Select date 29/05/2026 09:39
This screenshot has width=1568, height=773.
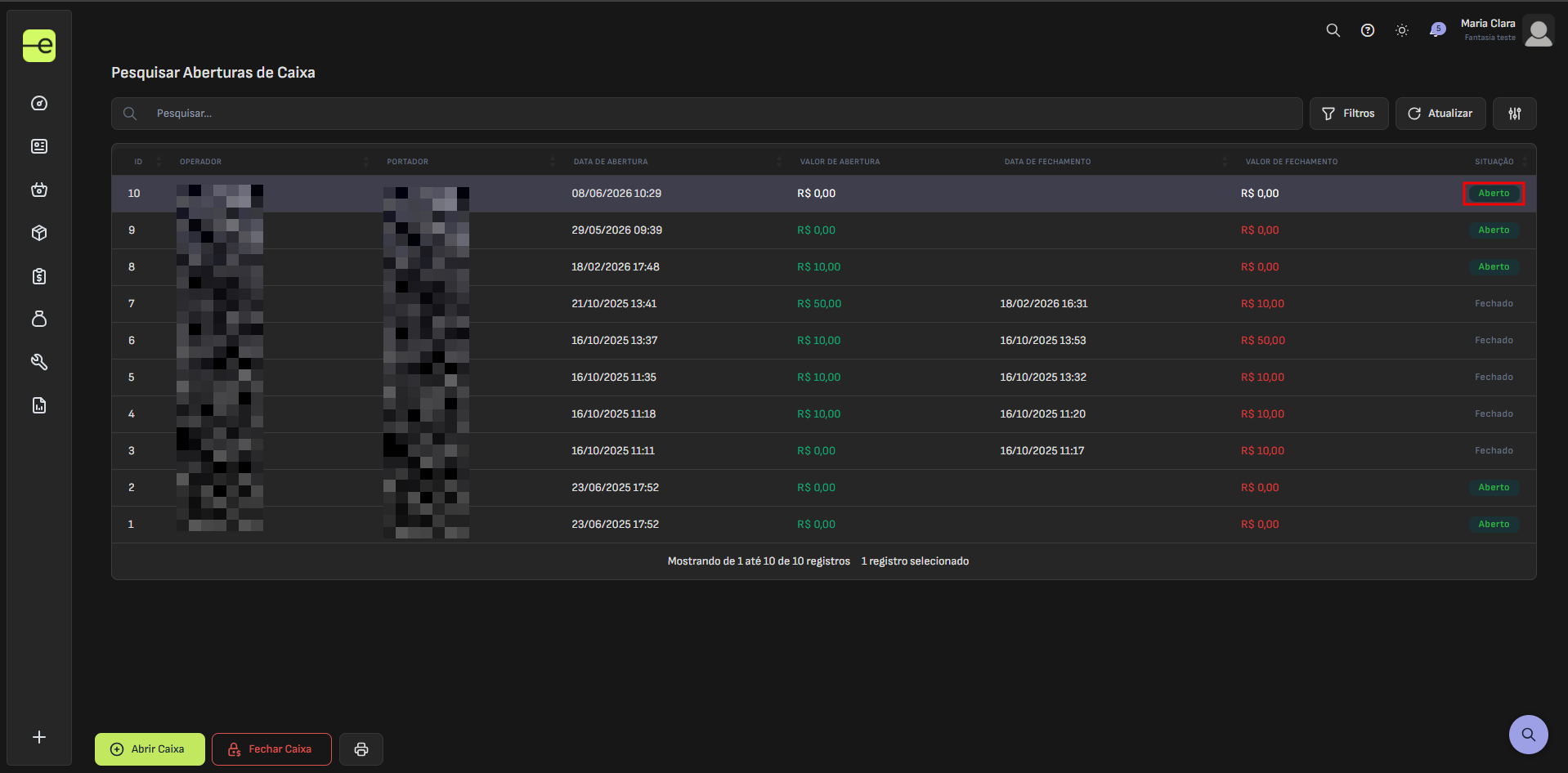[x=617, y=230]
